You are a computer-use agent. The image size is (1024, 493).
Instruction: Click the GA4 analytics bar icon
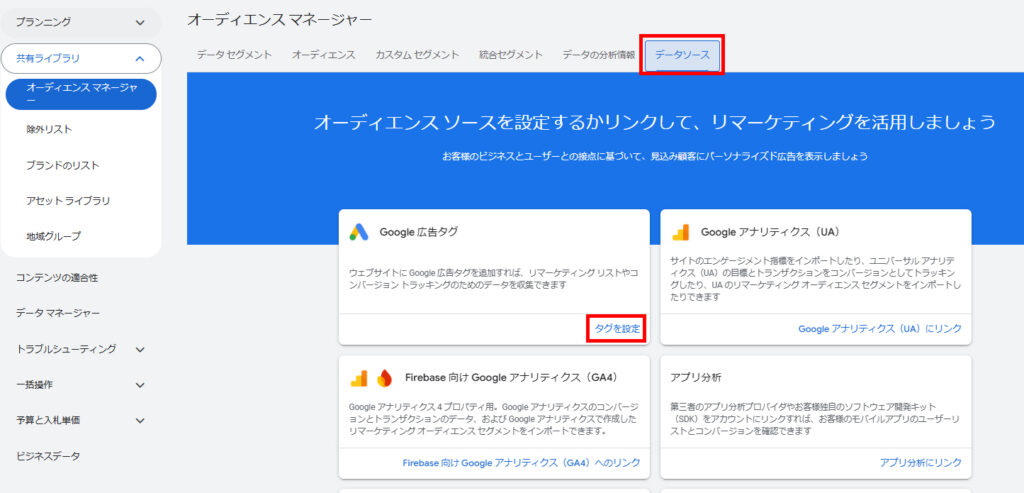coord(359,378)
